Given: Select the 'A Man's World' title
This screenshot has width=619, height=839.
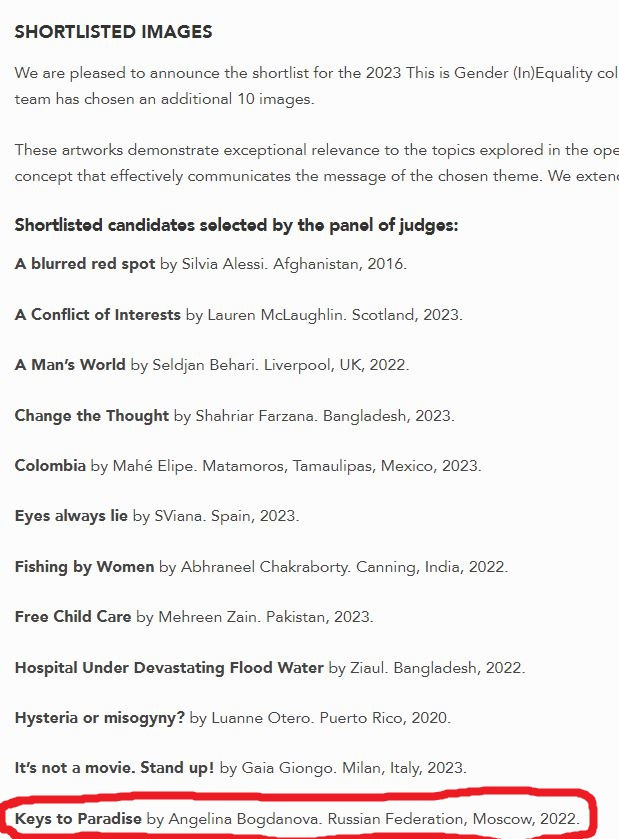Looking at the screenshot, I should [70, 364].
